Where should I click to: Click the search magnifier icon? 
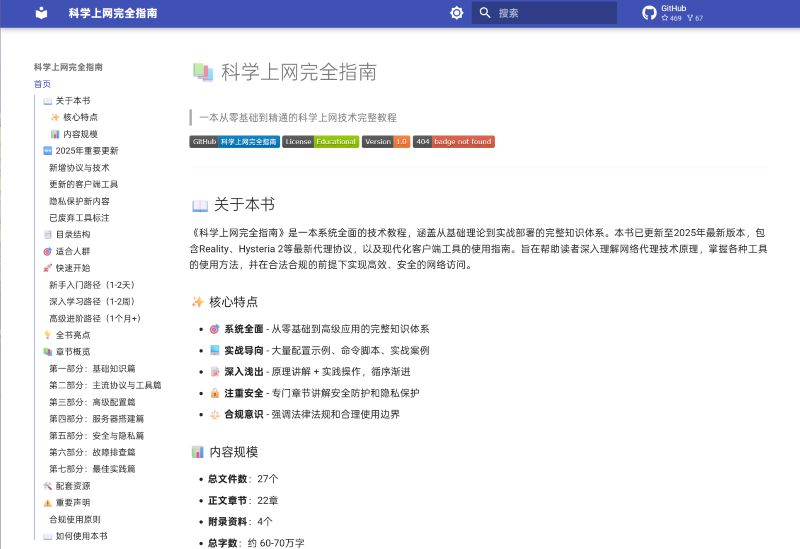[485, 13]
